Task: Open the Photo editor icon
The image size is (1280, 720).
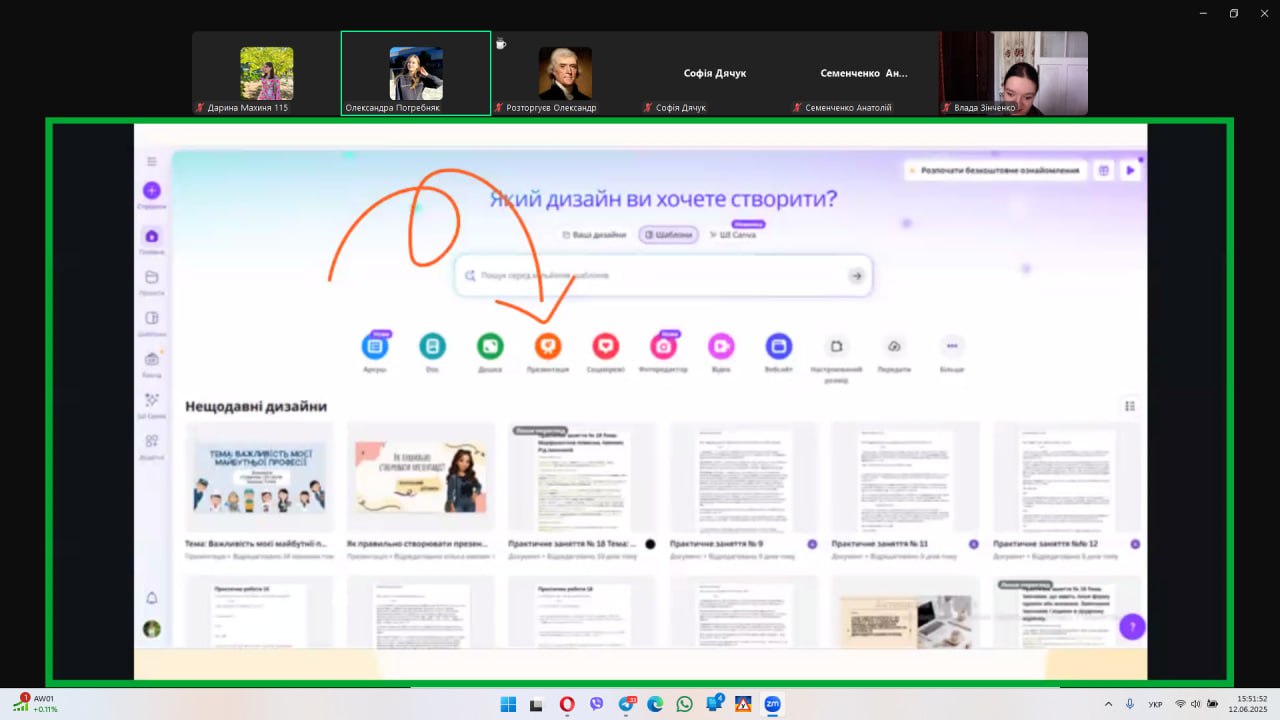Action: (x=663, y=346)
